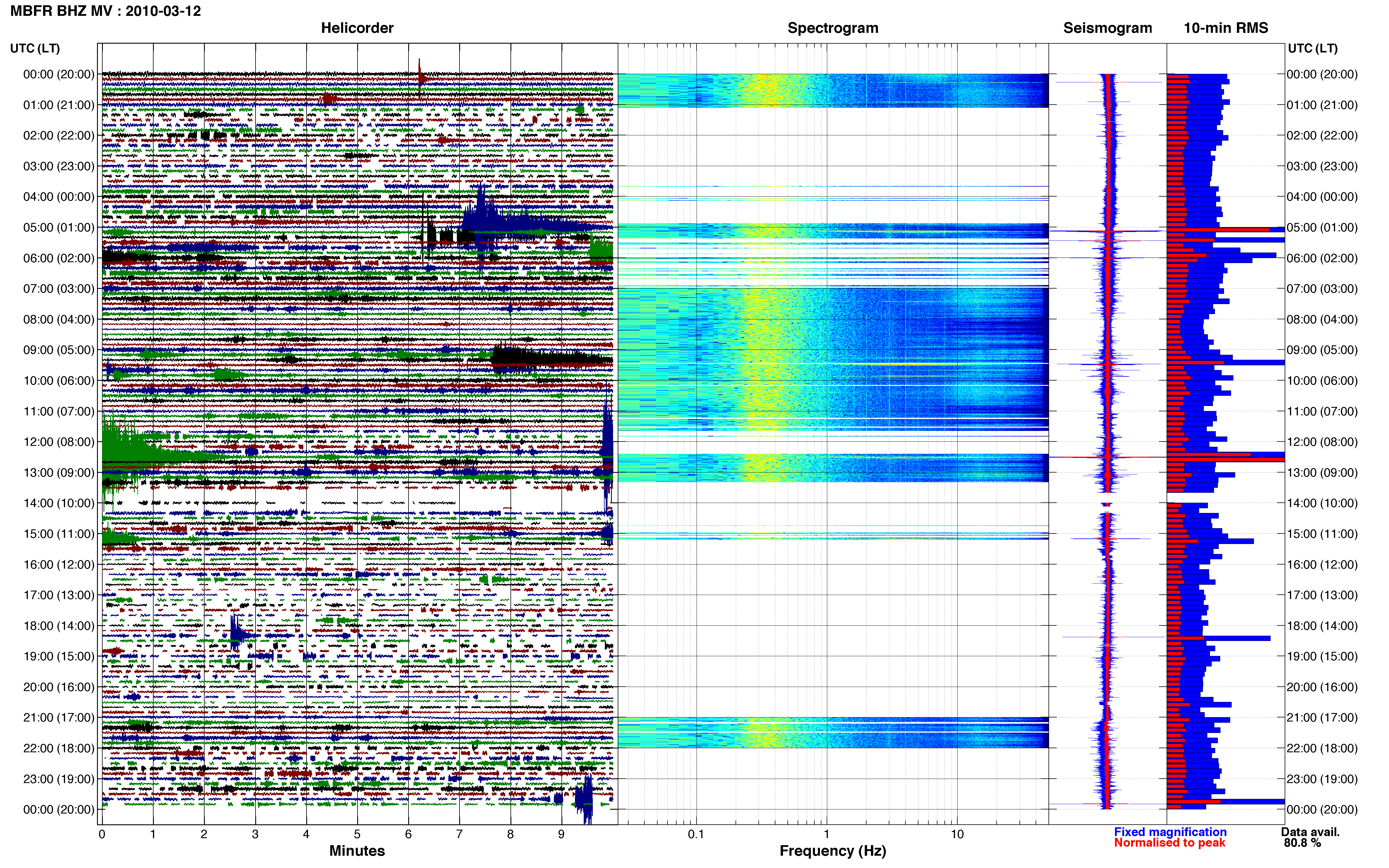Click frequency tick label '1' under spectrogram
This screenshot has height=868, width=1389.
[x=827, y=834]
